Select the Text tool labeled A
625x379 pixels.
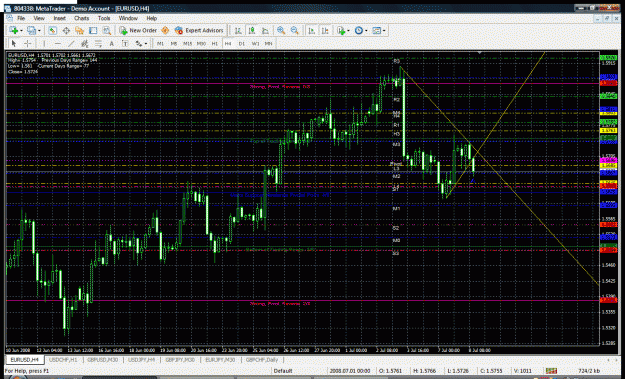[x=112, y=43]
